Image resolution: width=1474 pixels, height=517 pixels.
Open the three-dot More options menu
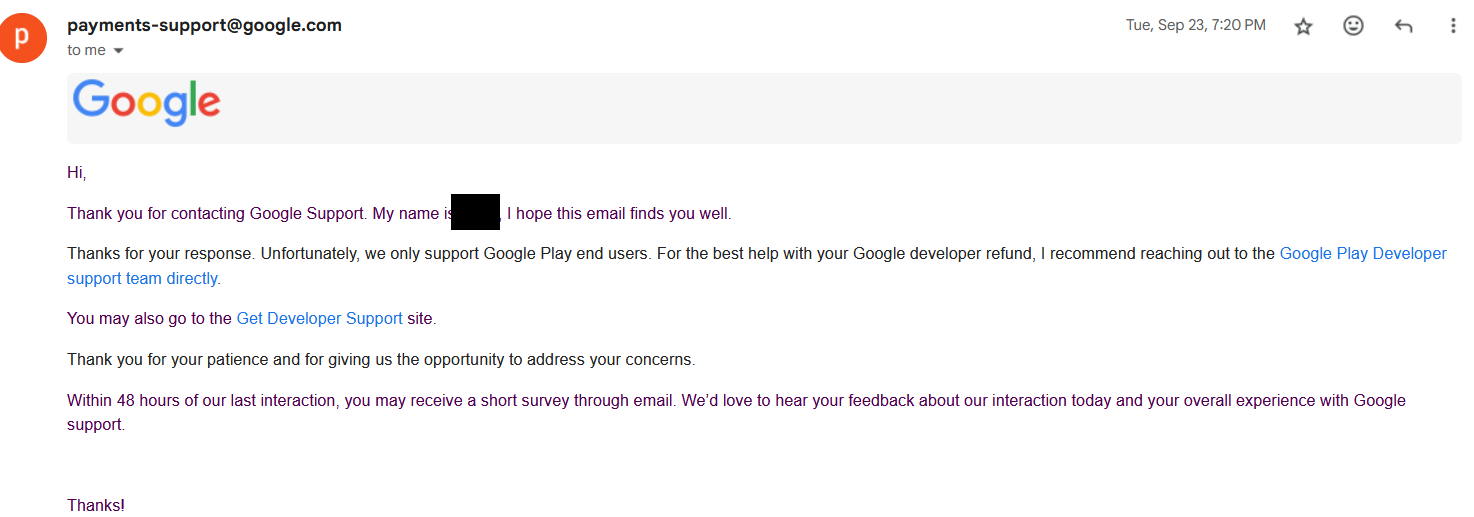[1453, 26]
